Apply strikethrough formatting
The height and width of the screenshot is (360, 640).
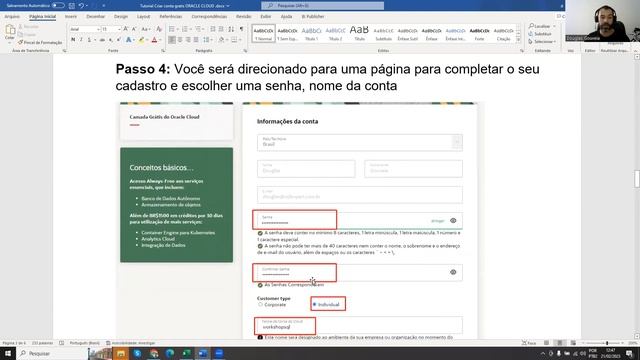[102, 40]
